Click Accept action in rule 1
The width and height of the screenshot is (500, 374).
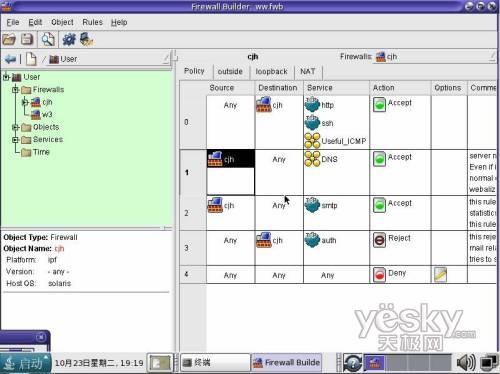(392, 158)
